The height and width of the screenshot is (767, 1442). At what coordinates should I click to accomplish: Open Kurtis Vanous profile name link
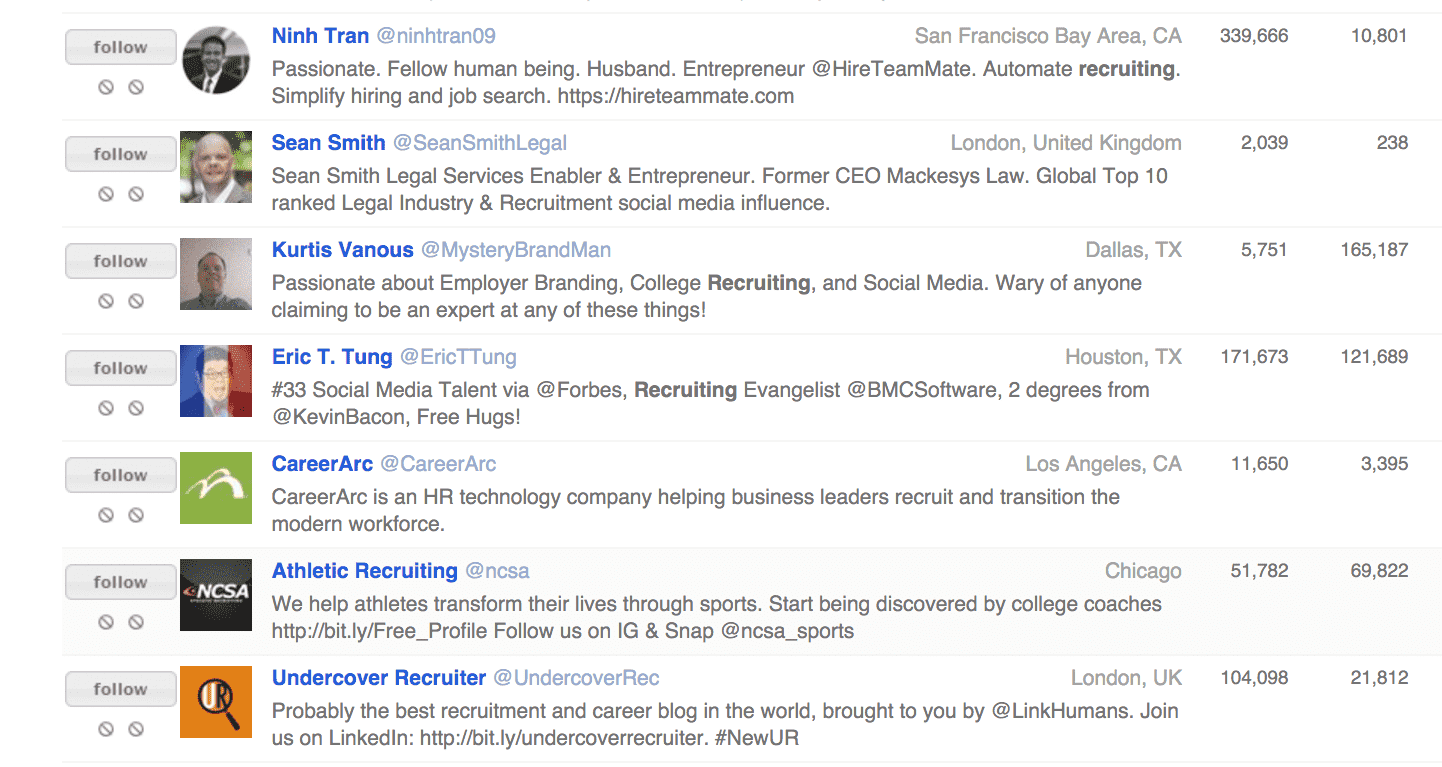click(342, 250)
